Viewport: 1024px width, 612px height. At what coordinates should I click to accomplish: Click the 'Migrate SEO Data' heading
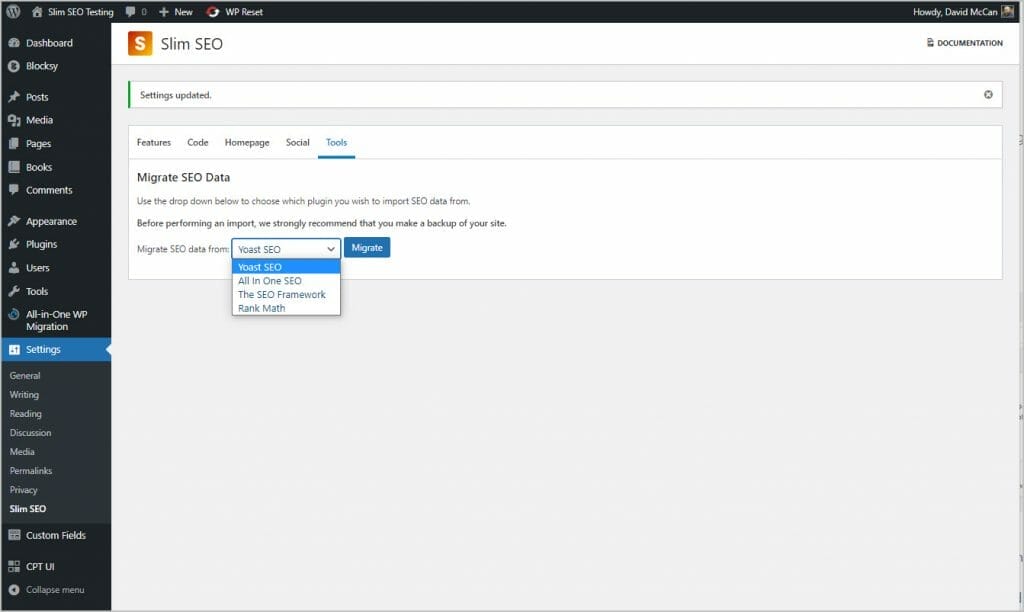[184, 178]
